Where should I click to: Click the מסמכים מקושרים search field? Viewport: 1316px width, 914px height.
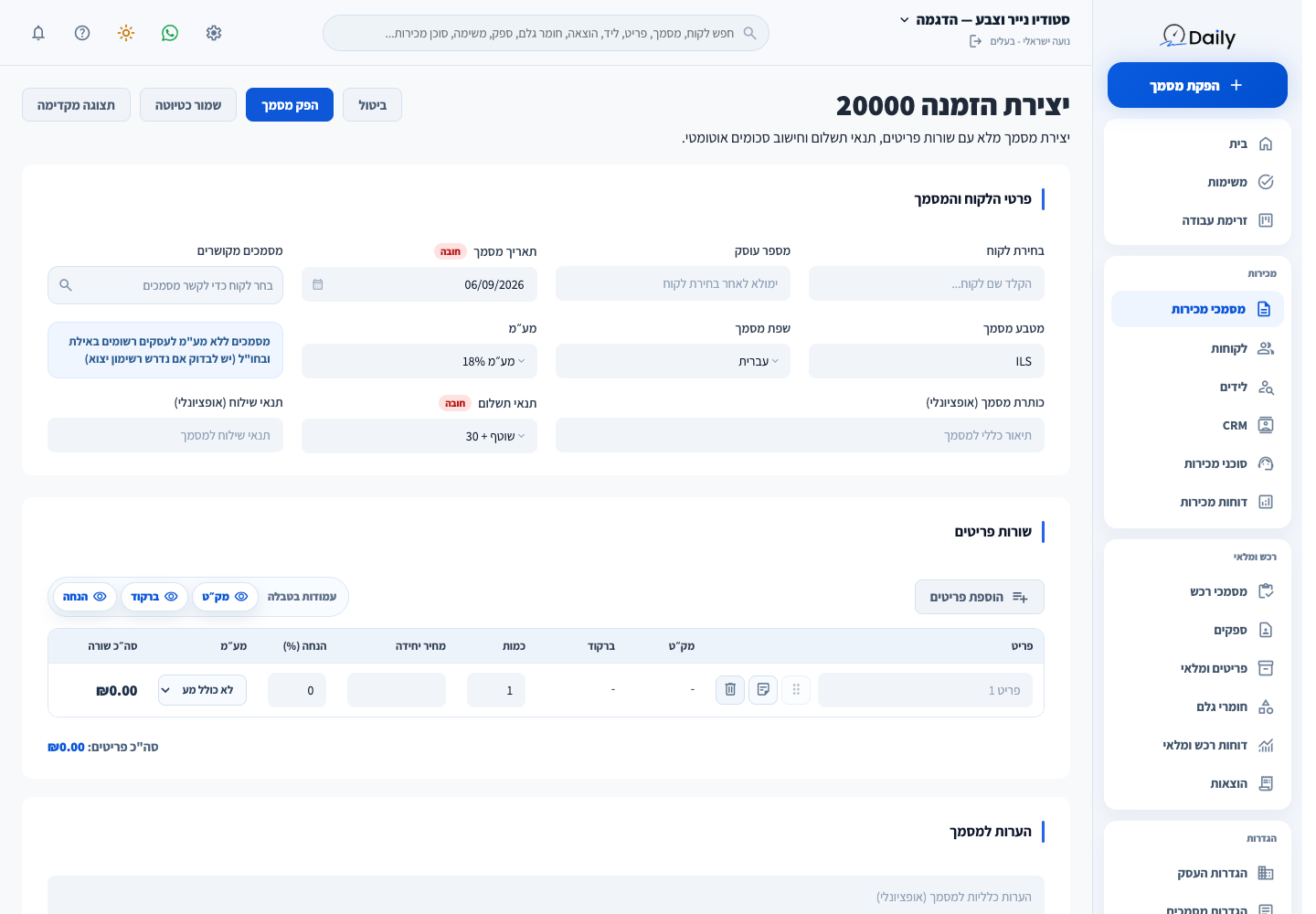coord(165,285)
